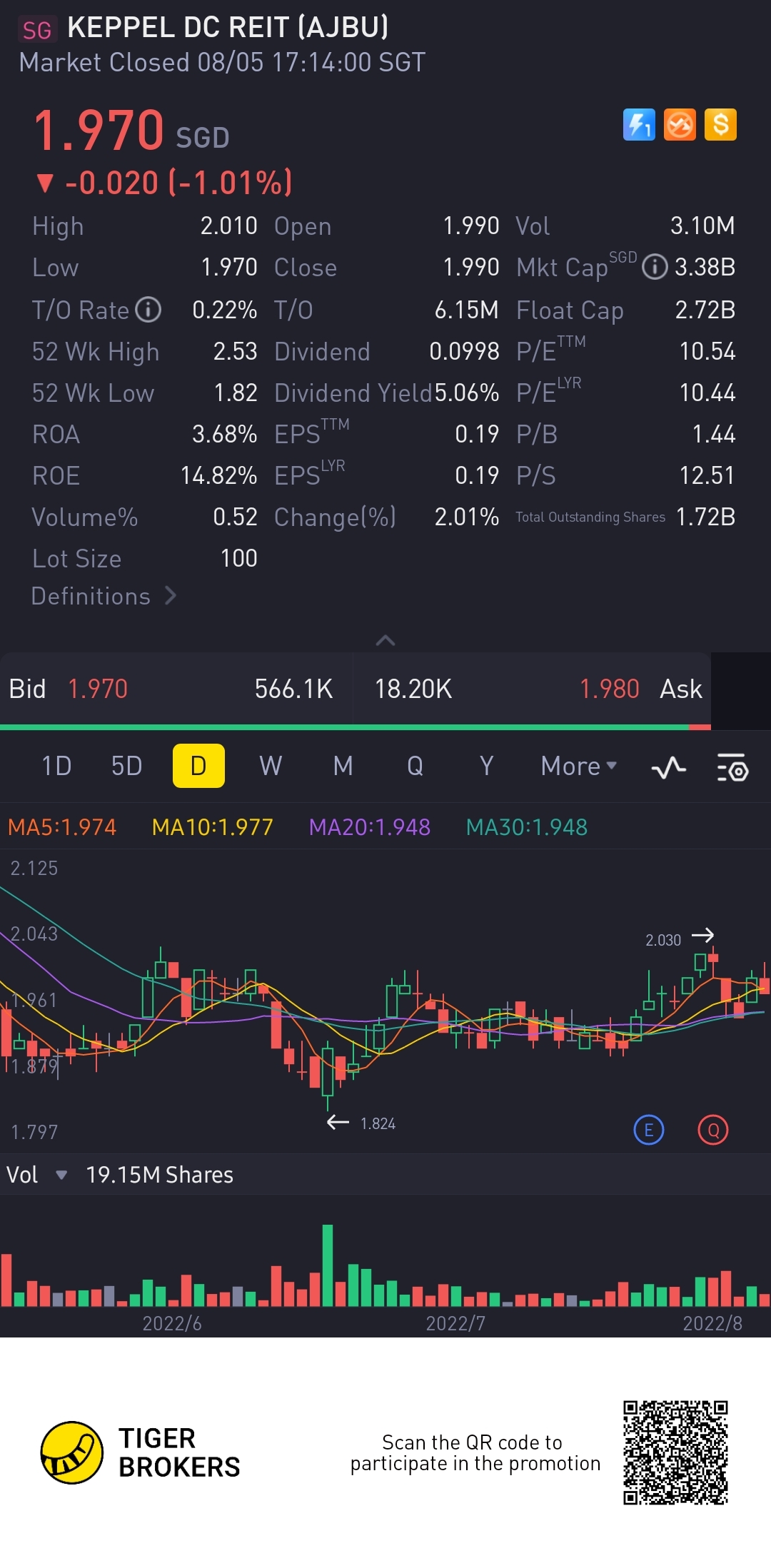The height and width of the screenshot is (1568, 771).
Task: Collapse the quote details with up chevron
Action: (385, 640)
